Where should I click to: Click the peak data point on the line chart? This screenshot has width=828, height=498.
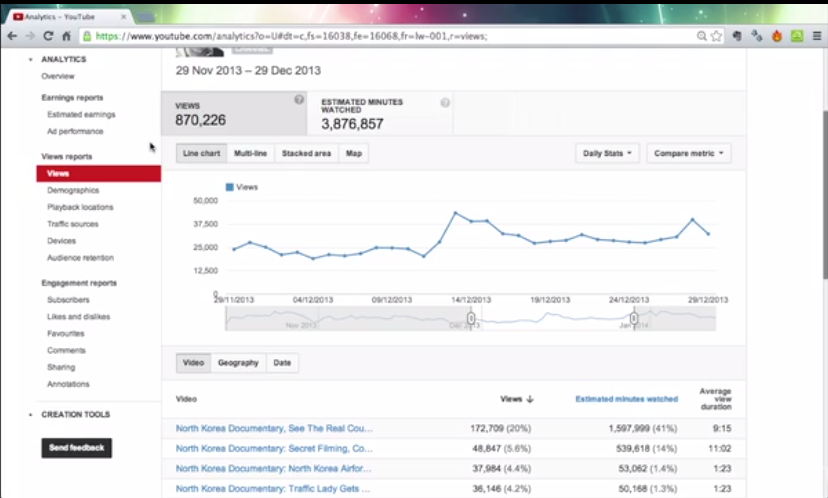pyautogui.click(x=455, y=213)
